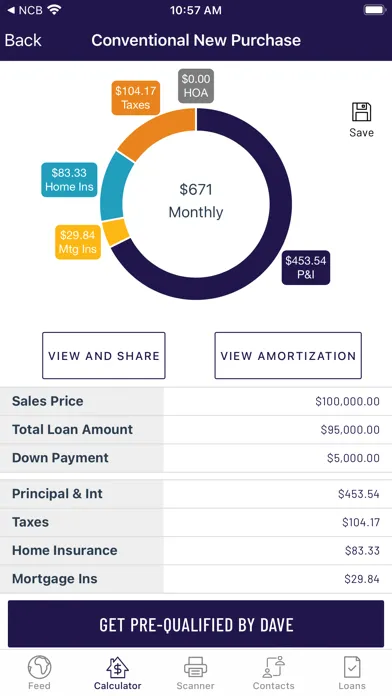Tap the yellow Mtg Ins label
This screenshot has width=392, height=696.
point(78,242)
